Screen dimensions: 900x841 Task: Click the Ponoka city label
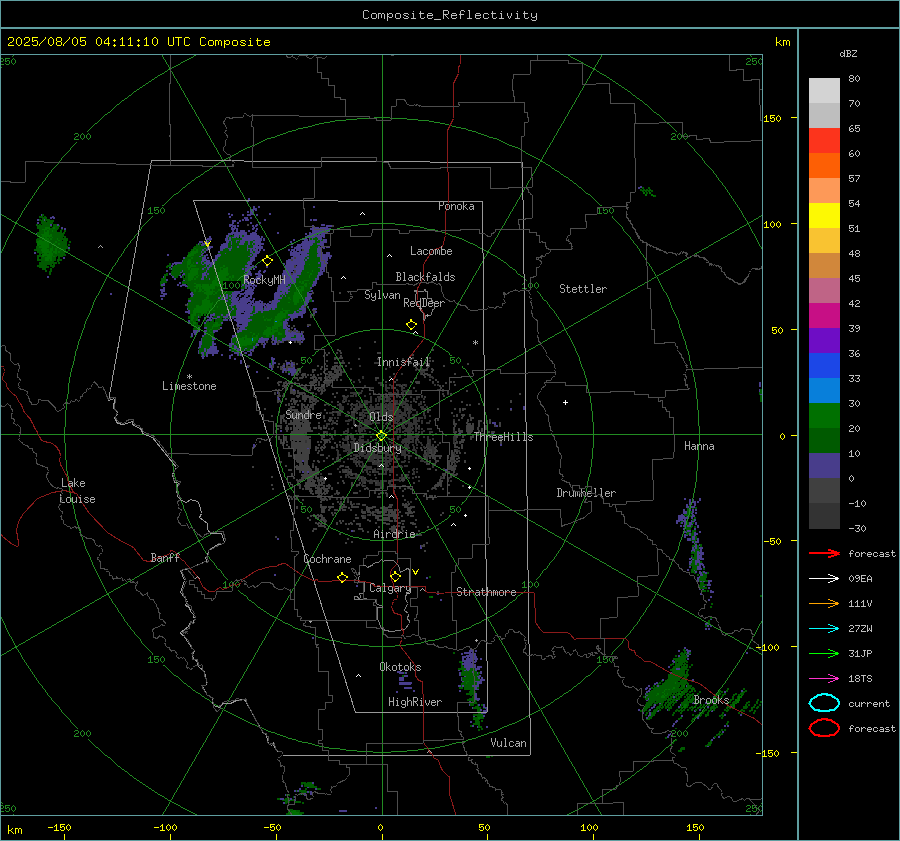[x=456, y=206]
